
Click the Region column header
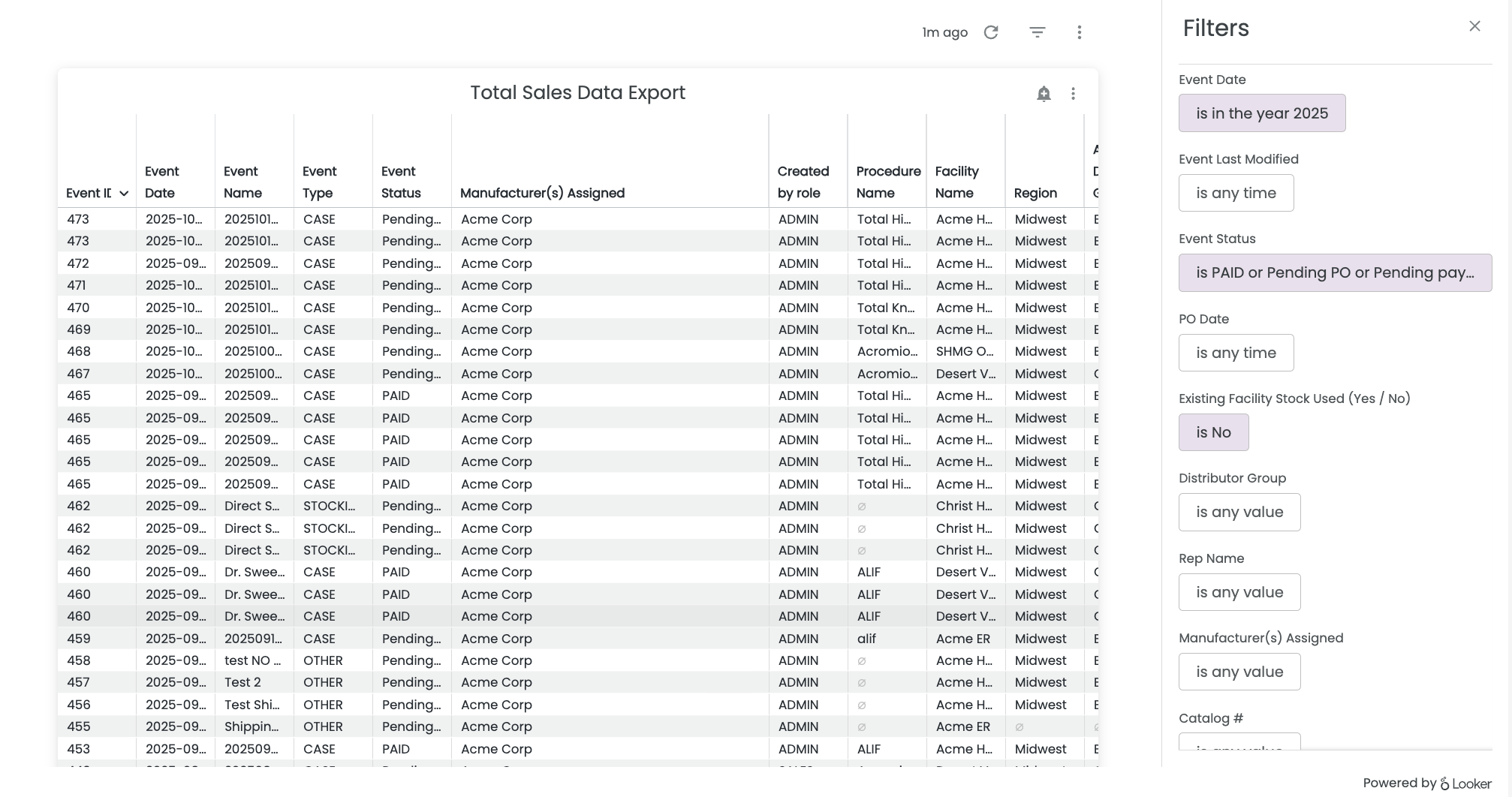(x=1035, y=193)
